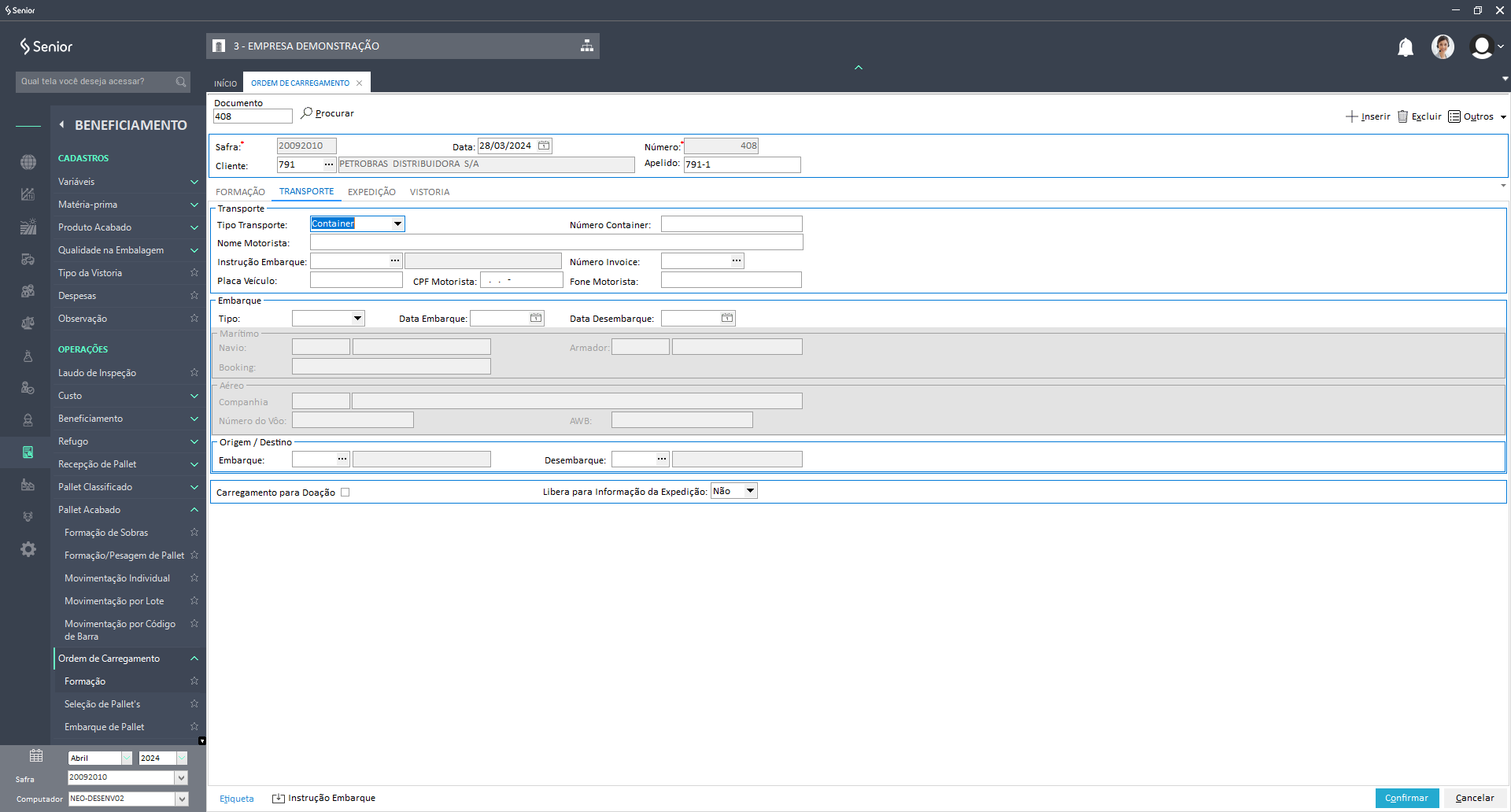
Task: Favorite Tipo da Vistoria with star
Action: (x=194, y=273)
